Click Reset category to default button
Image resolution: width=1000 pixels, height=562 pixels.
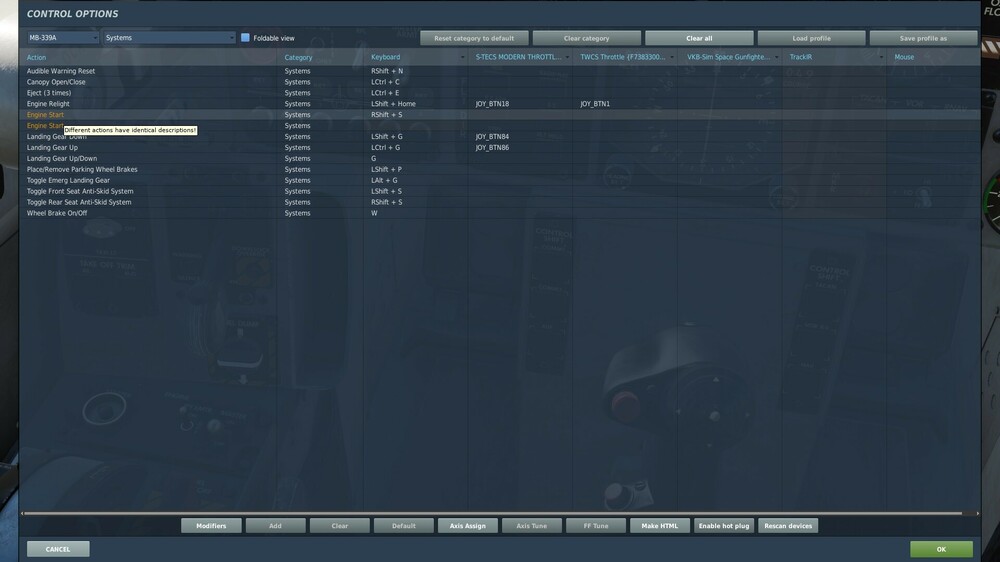click(x=474, y=38)
